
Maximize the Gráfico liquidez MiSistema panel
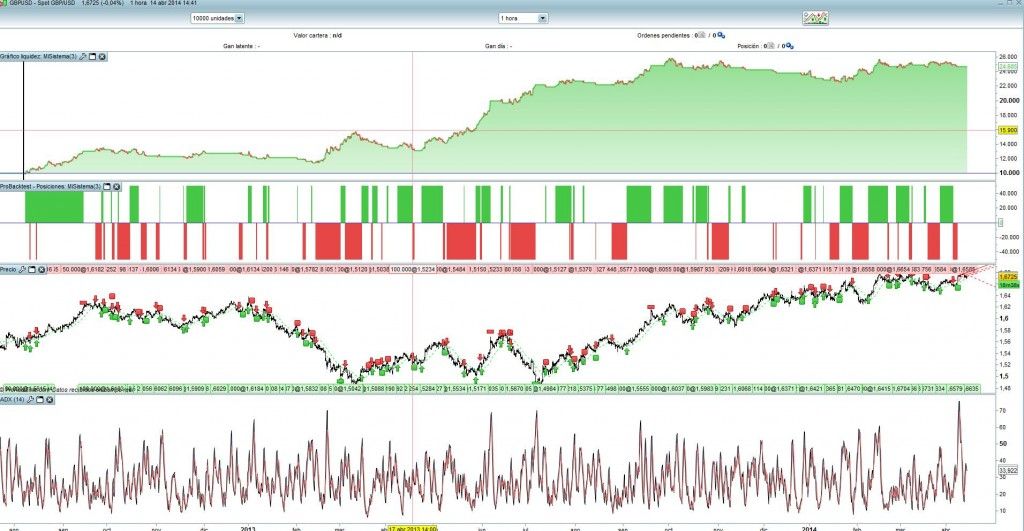coord(93,57)
